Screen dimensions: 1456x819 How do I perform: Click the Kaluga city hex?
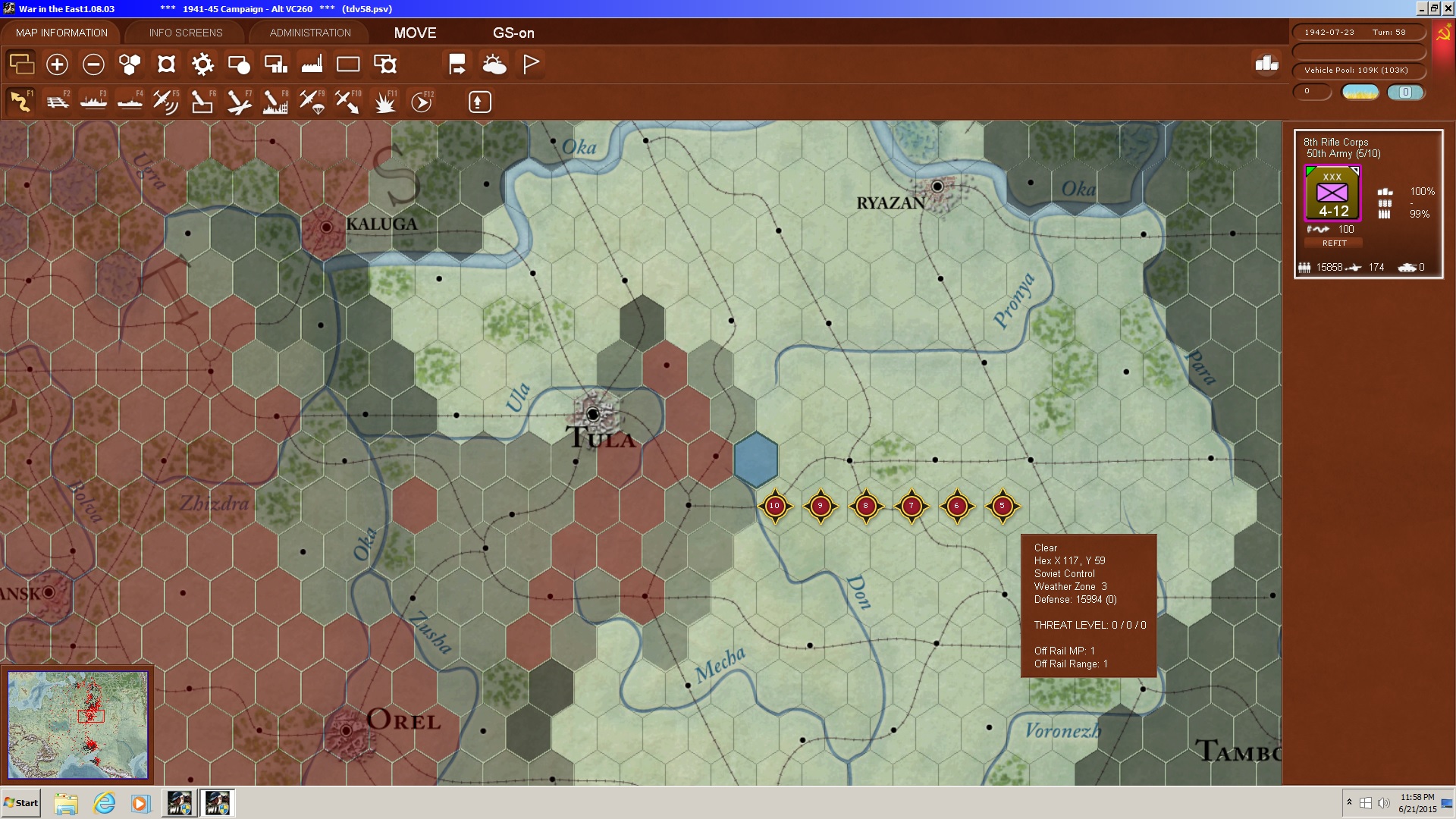point(326,227)
